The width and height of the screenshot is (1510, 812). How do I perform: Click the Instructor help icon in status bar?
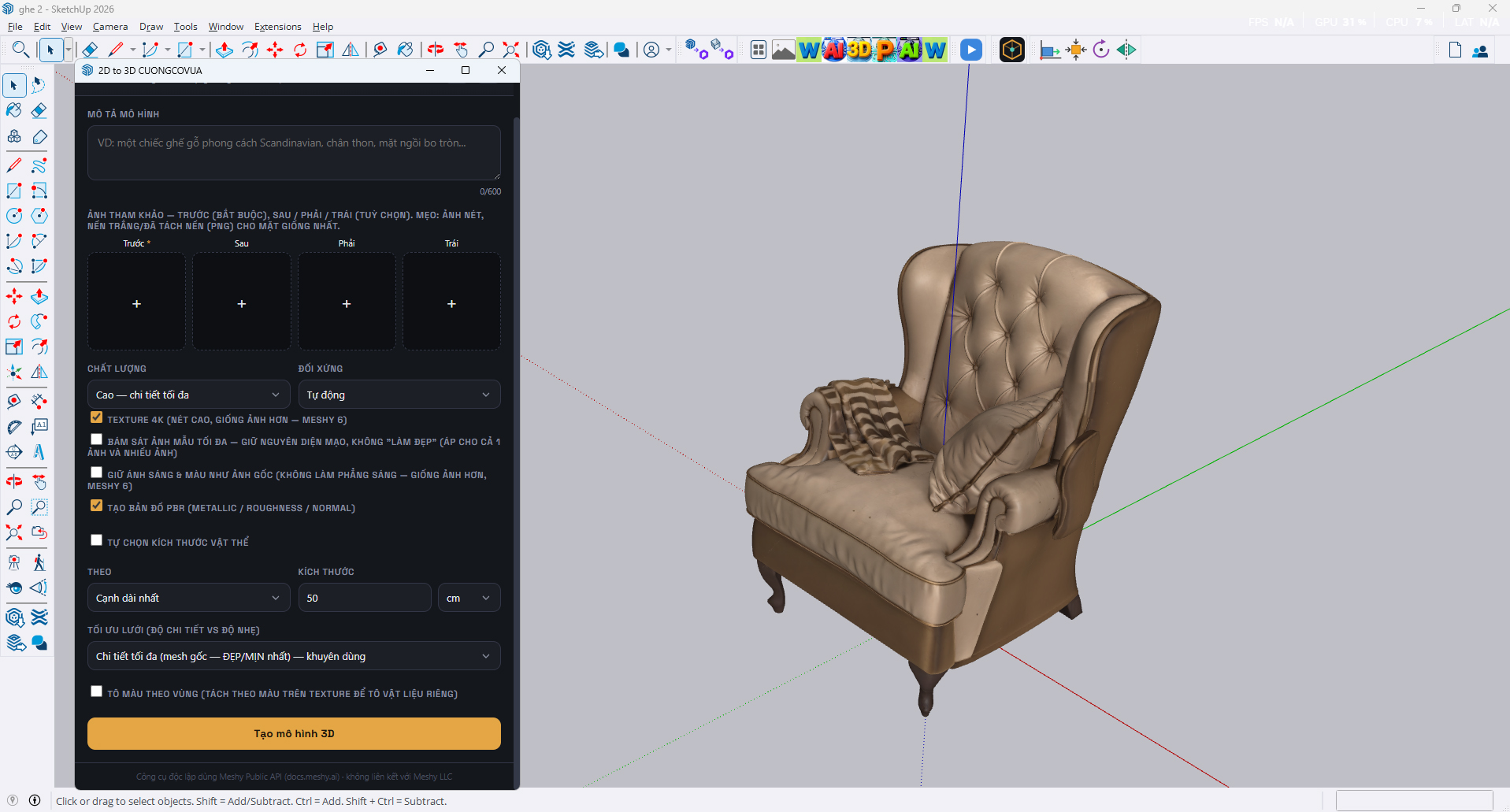point(35,800)
